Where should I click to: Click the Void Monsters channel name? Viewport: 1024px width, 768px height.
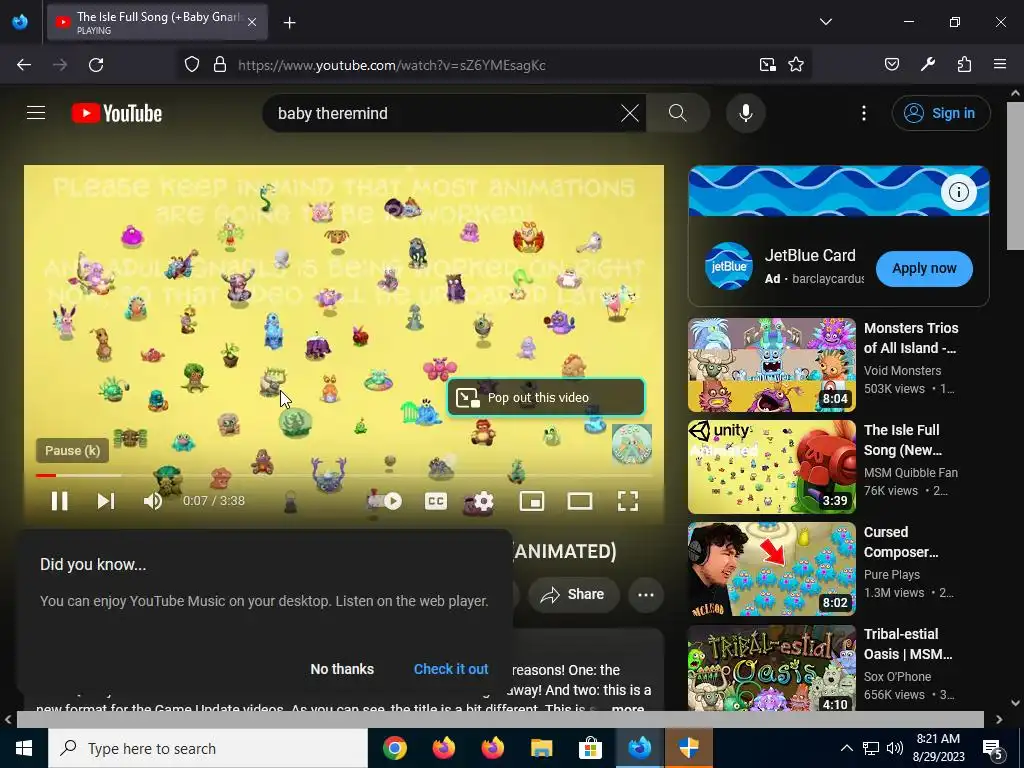click(902, 370)
